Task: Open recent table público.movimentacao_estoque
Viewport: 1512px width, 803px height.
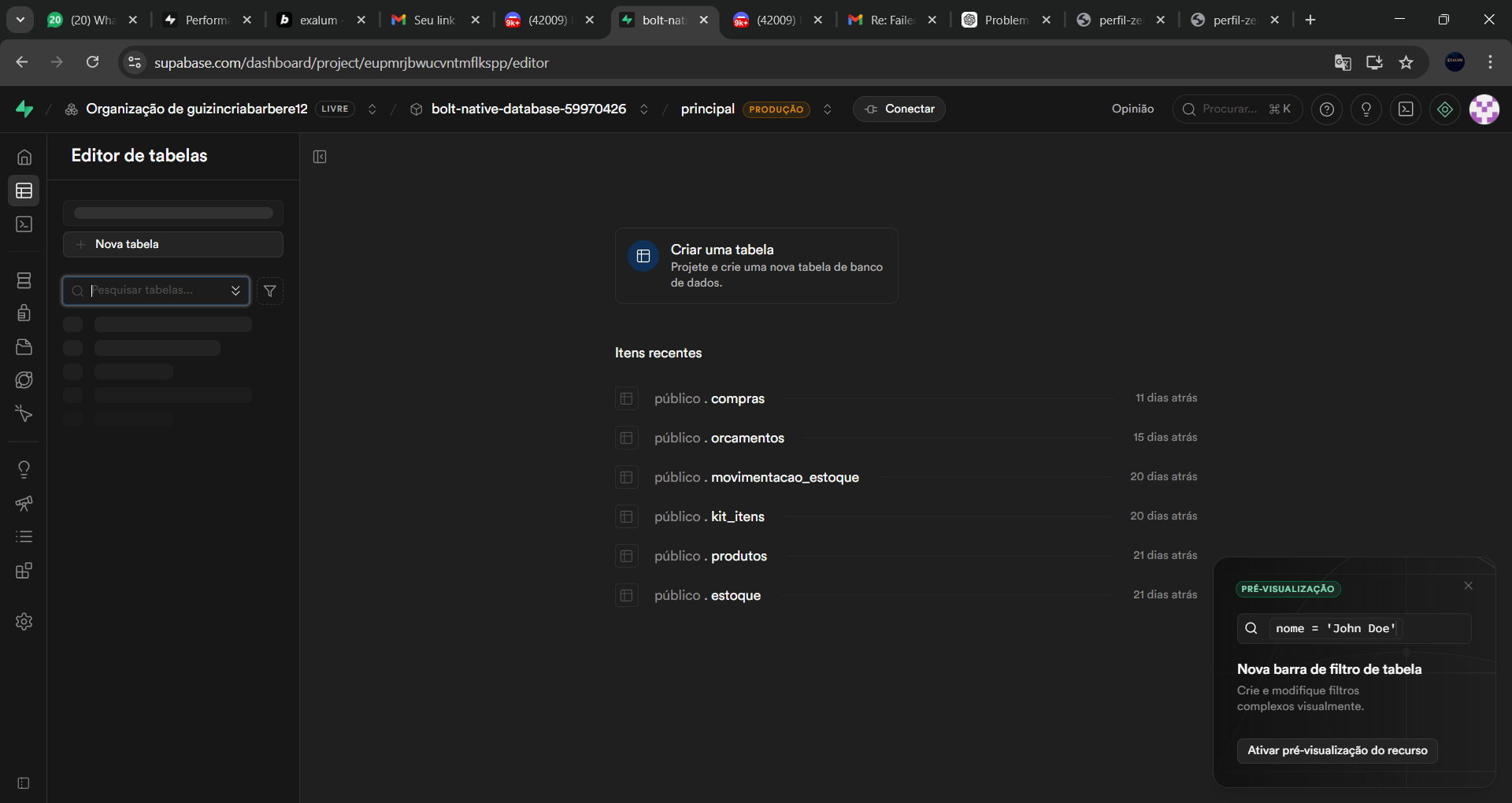Action: (x=906, y=477)
